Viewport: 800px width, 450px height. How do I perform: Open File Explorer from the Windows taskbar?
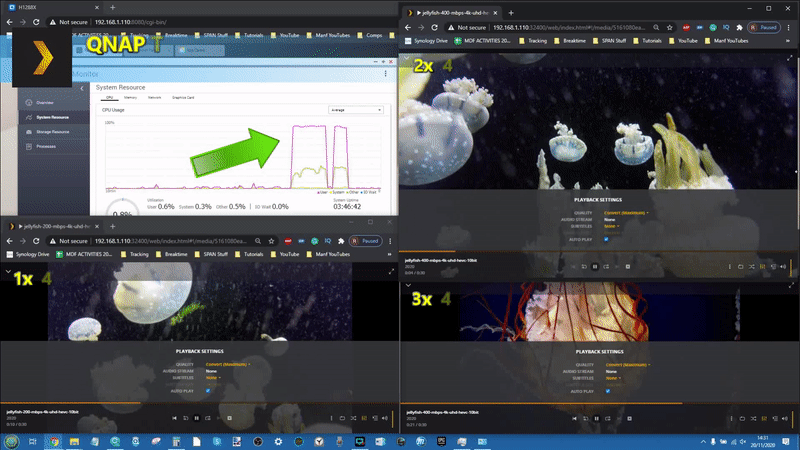coord(74,441)
